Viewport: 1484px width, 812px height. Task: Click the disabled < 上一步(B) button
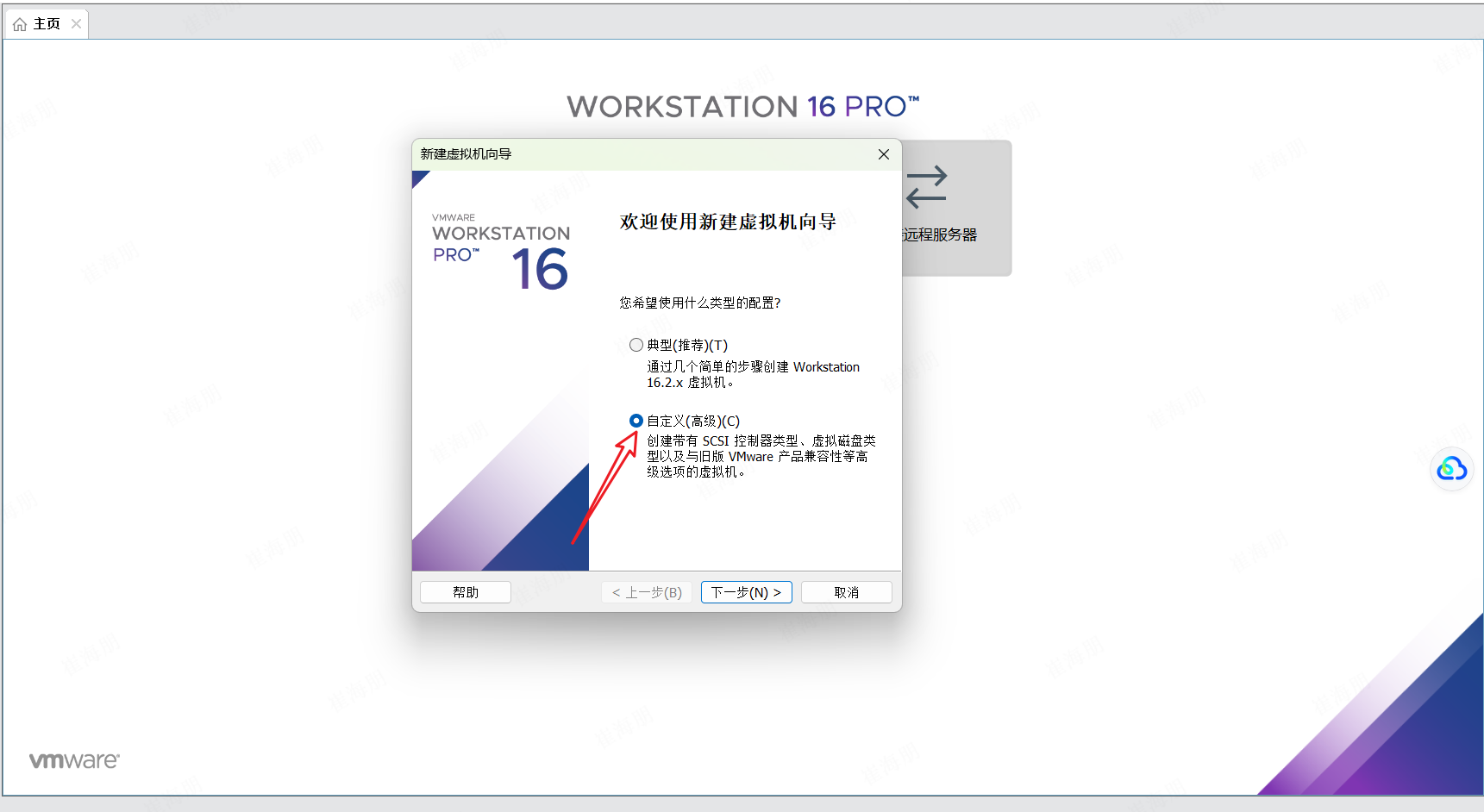coord(647,592)
